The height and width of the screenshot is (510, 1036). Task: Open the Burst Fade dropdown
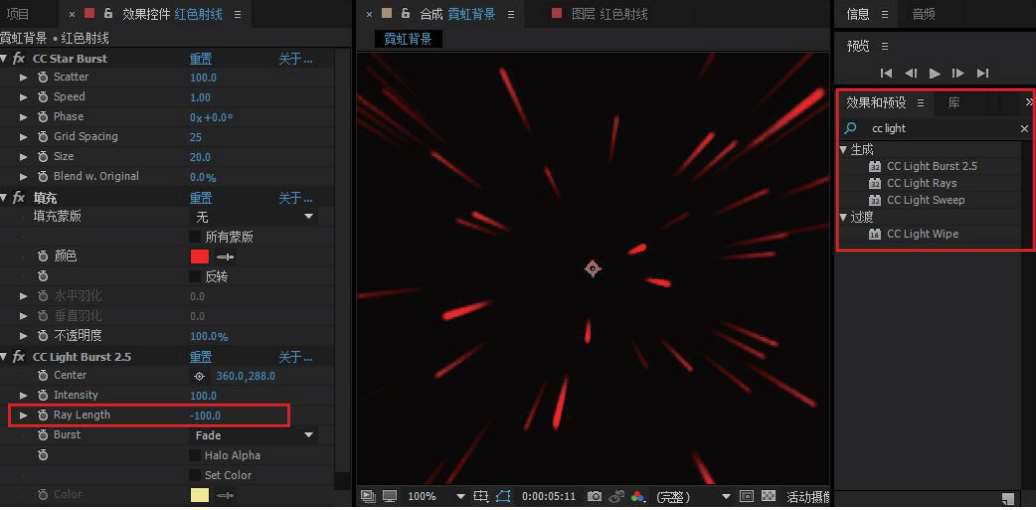[x=252, y=435]
